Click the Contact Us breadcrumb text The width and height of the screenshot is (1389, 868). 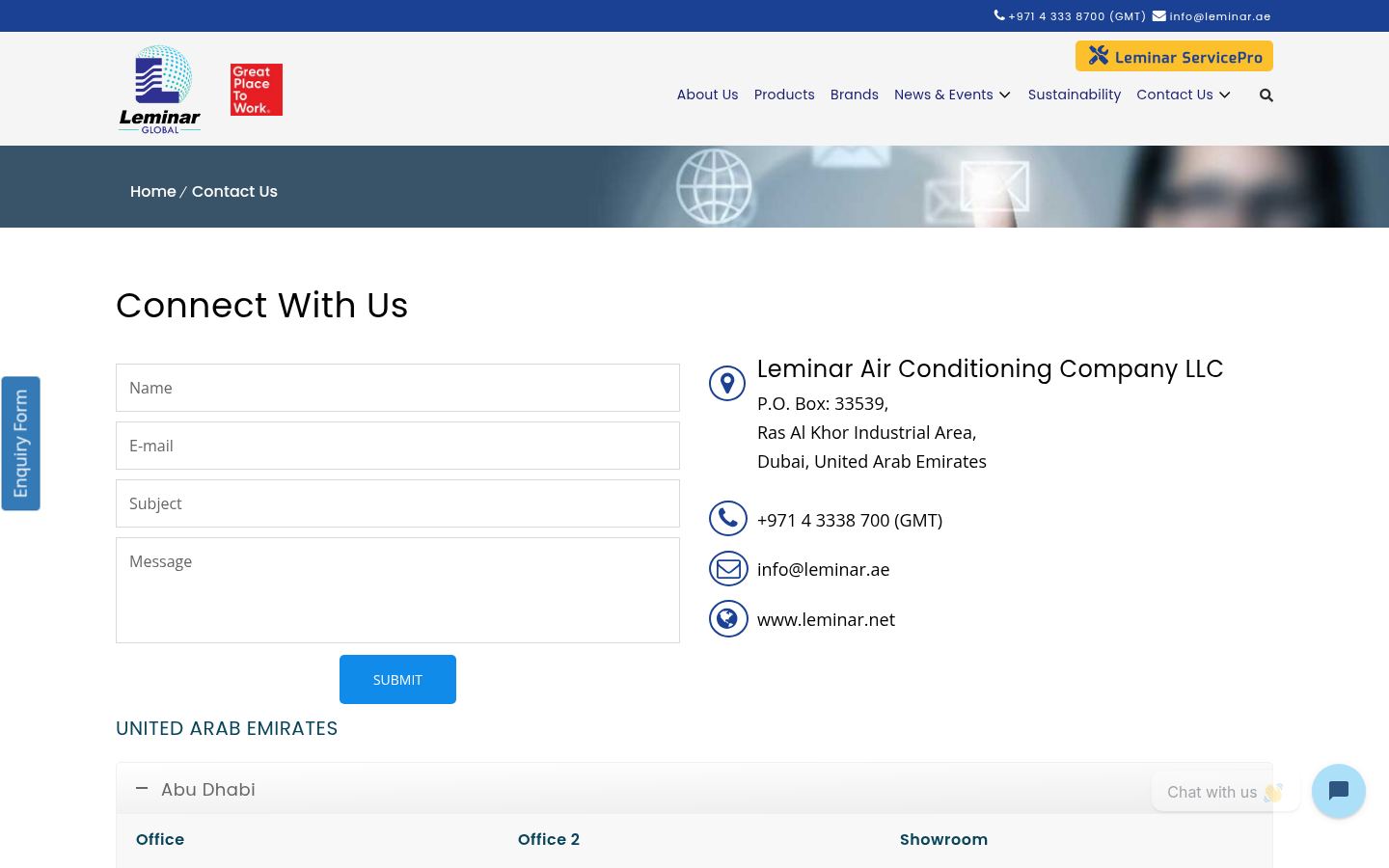tap(234, 191)
